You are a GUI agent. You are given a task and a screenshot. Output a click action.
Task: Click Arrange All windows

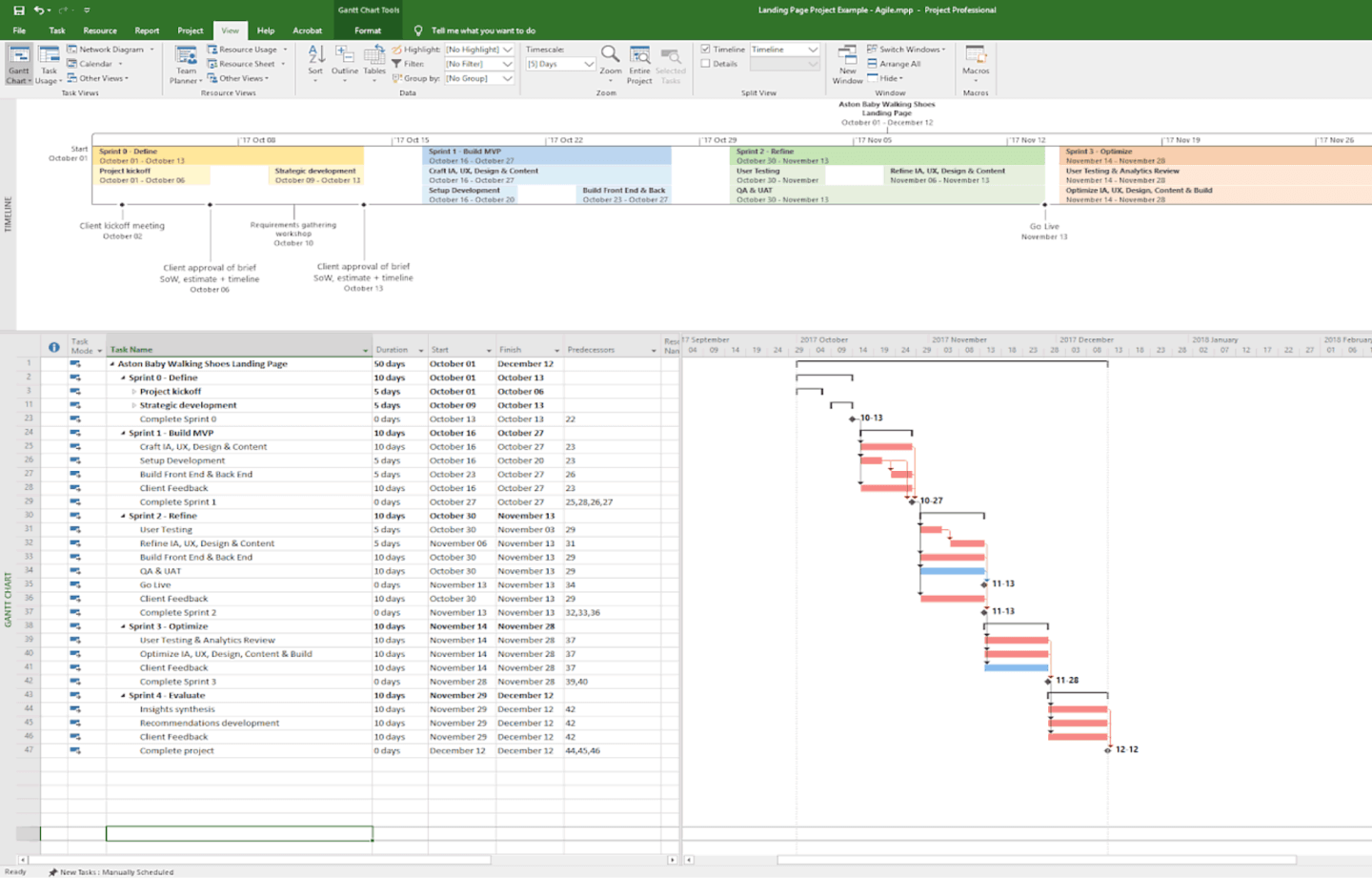(894, 64)
